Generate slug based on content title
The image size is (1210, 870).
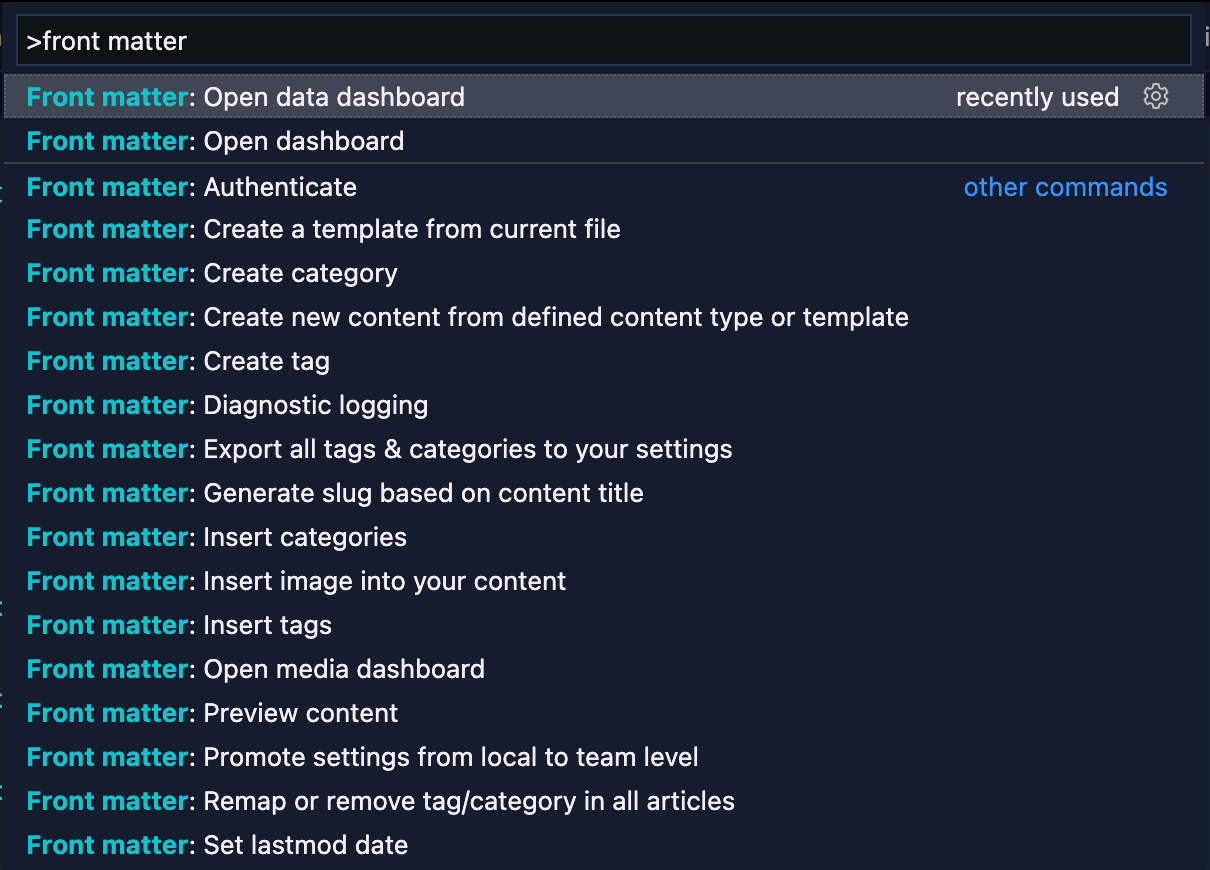(x=423, y=493)
